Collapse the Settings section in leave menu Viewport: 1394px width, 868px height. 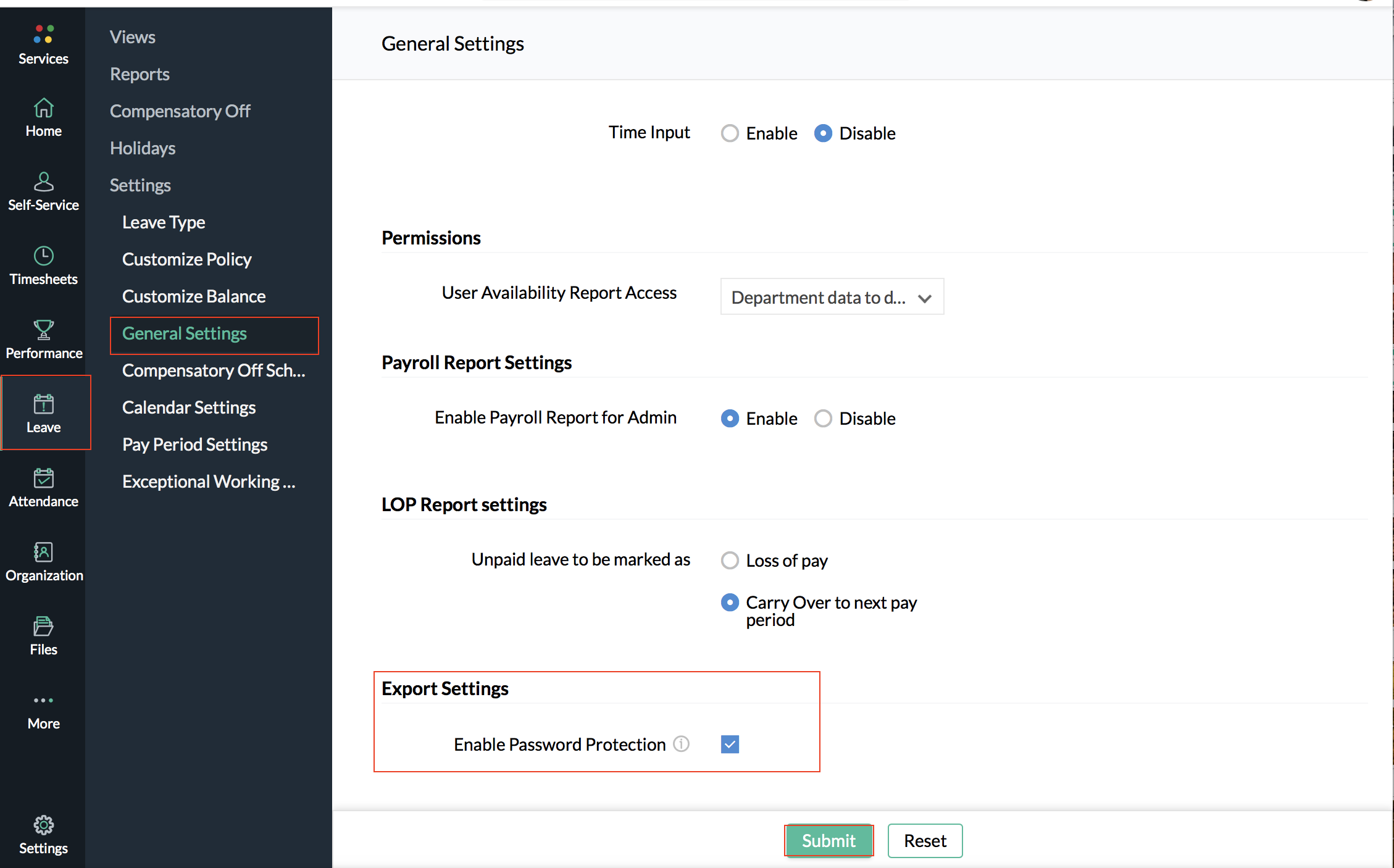[x=140, y=185]
